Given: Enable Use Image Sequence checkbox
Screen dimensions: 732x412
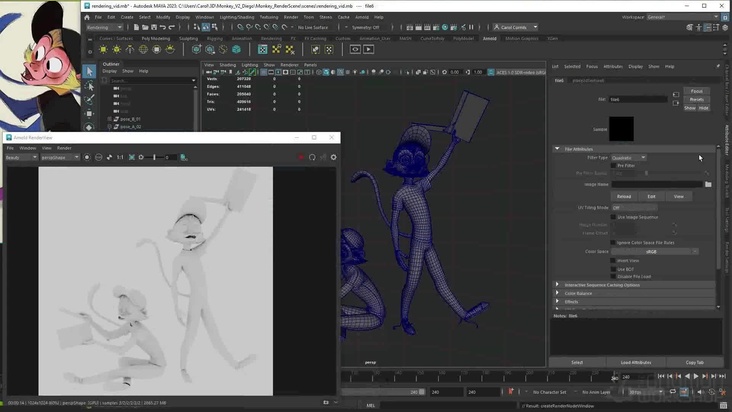Looking at the screenshot, I should 613,217.
